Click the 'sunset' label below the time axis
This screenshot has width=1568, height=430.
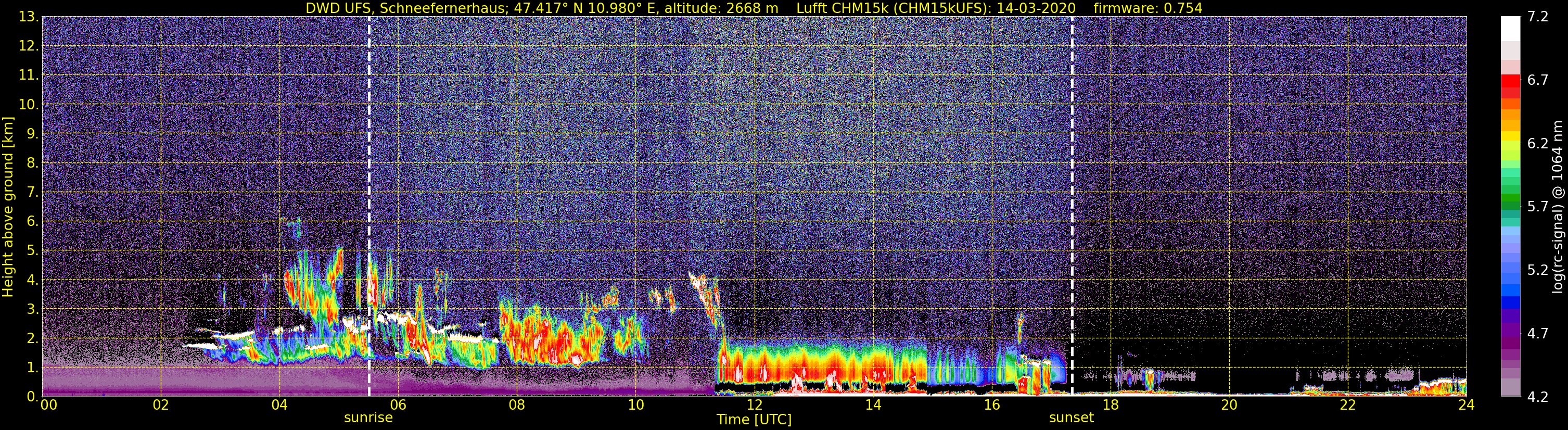click(x=1072, y=418)
